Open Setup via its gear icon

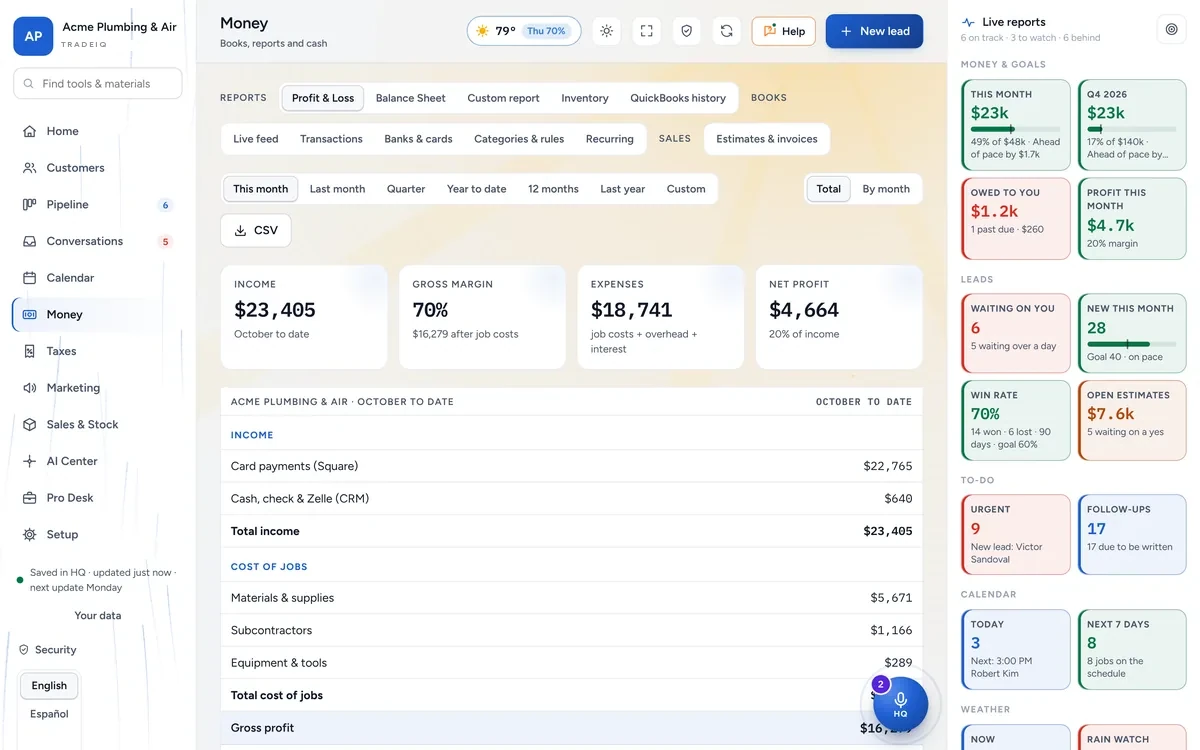(x=29, y=534)
